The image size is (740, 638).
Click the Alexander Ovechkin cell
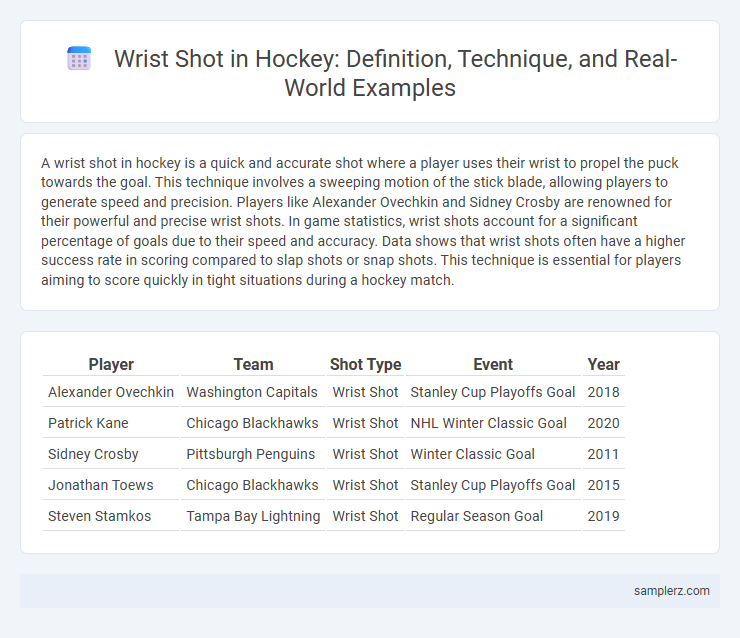click(x=111, y=392)
